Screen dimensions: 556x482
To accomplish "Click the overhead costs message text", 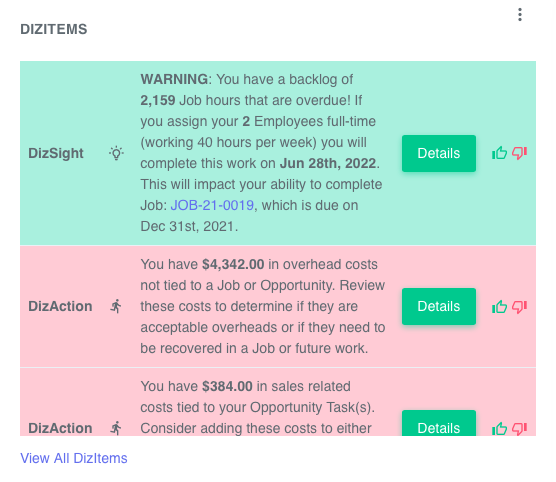I will click(x=263, y=306).
